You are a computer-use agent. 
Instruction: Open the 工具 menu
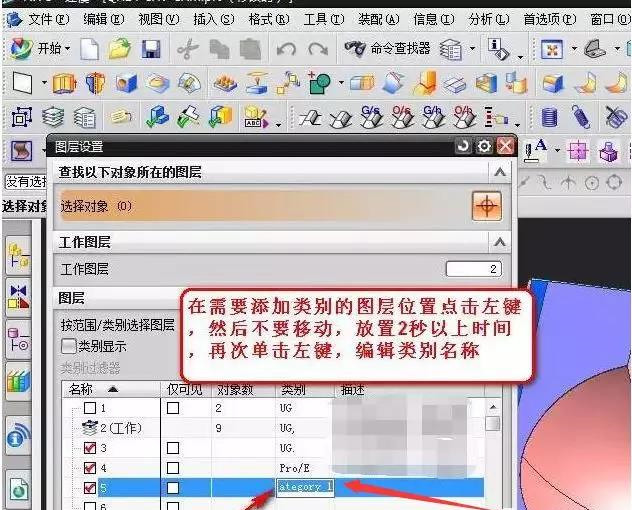tap(322, 19)
